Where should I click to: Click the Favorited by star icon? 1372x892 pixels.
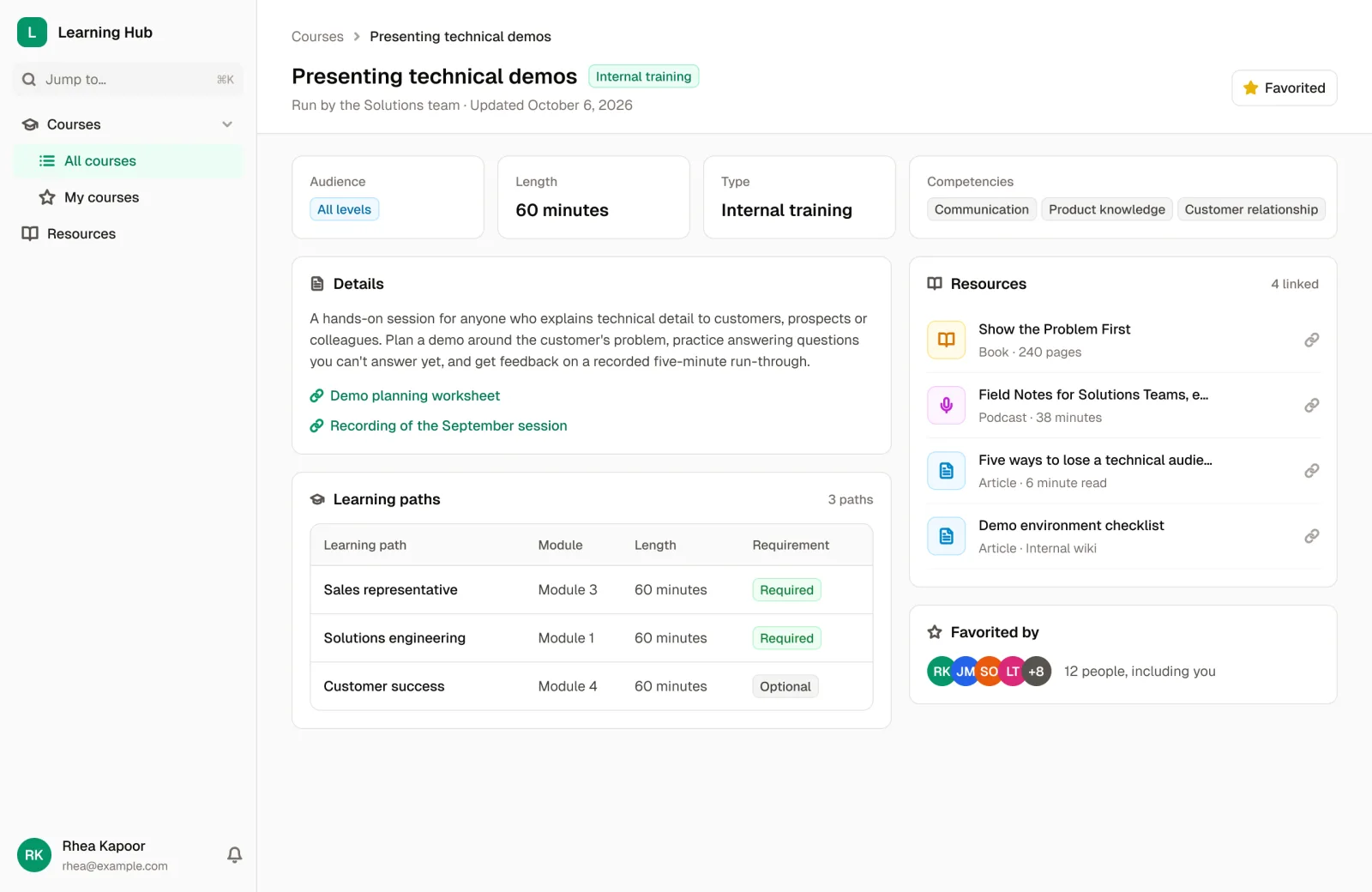935,632
